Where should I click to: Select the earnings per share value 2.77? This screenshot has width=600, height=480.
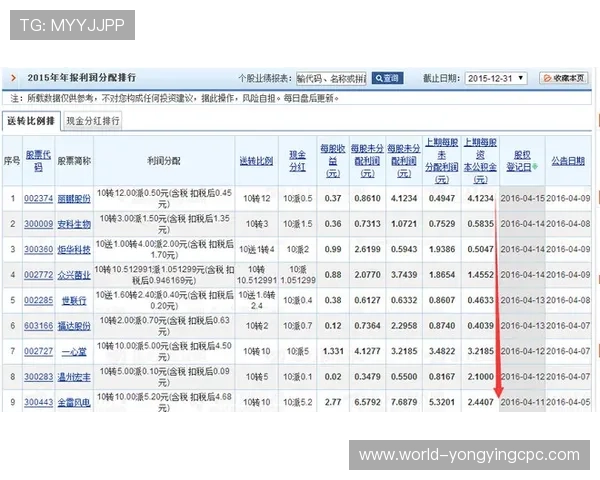pyautogui.click(x=333, y=402)
